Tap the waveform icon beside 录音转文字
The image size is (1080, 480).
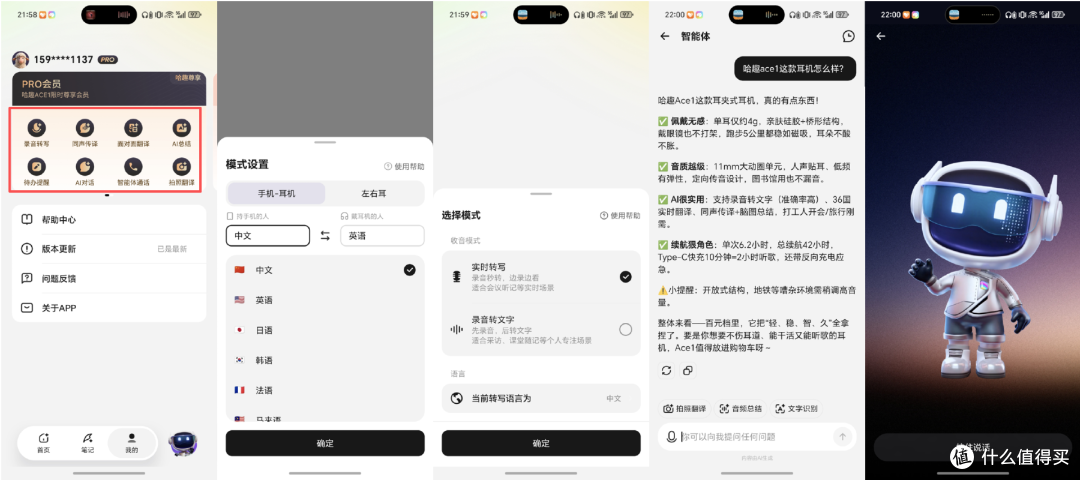tap(456, 329)
